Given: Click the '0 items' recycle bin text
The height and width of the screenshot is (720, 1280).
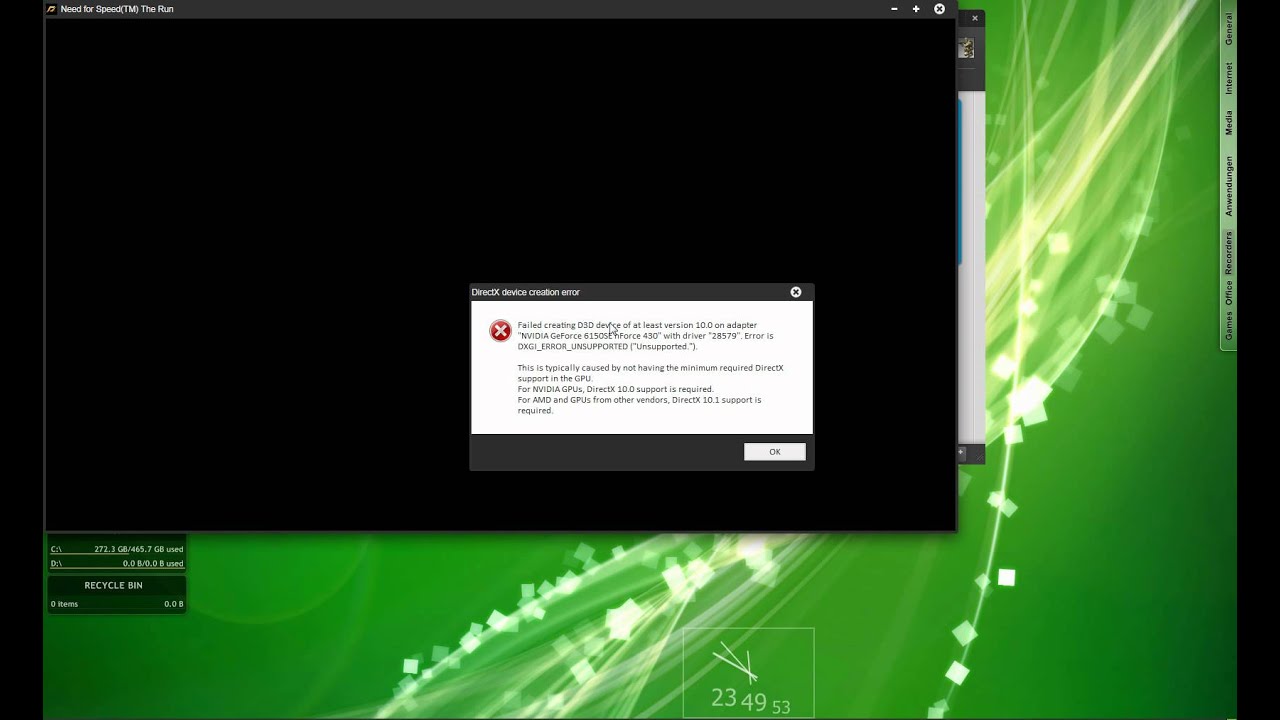Looking at the screenshot, I should coord(64,604).
